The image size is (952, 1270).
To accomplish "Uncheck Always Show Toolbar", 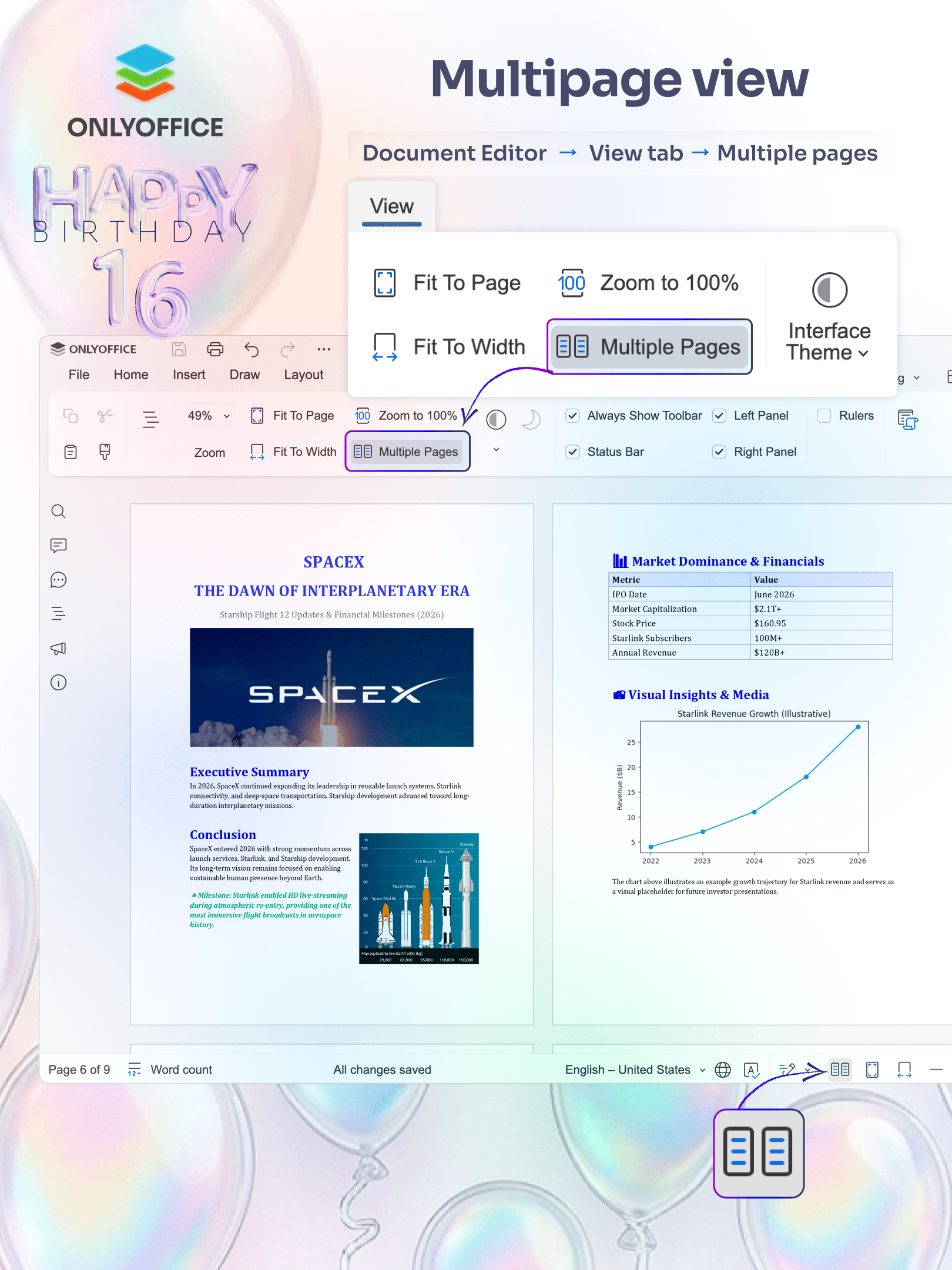I will click(573, 416).
